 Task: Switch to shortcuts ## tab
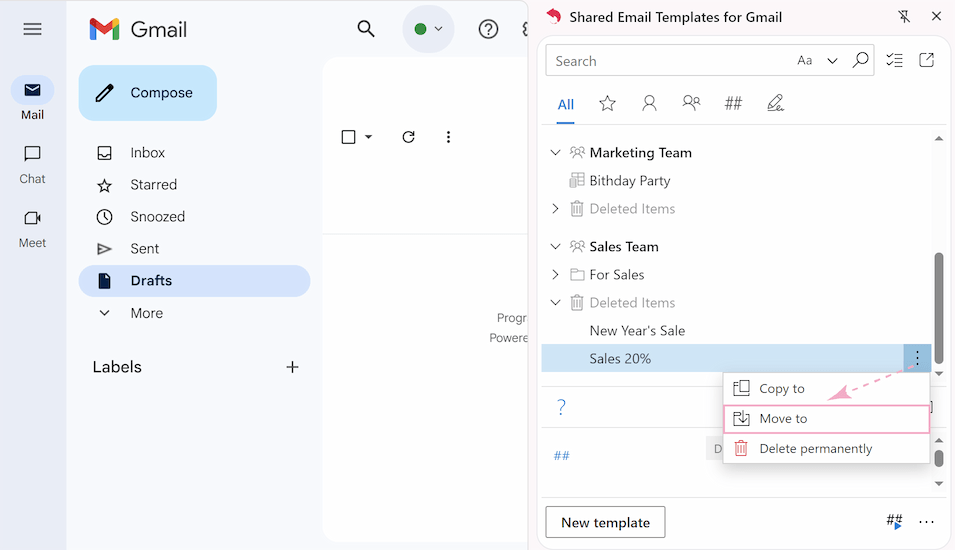click(733, 103)
